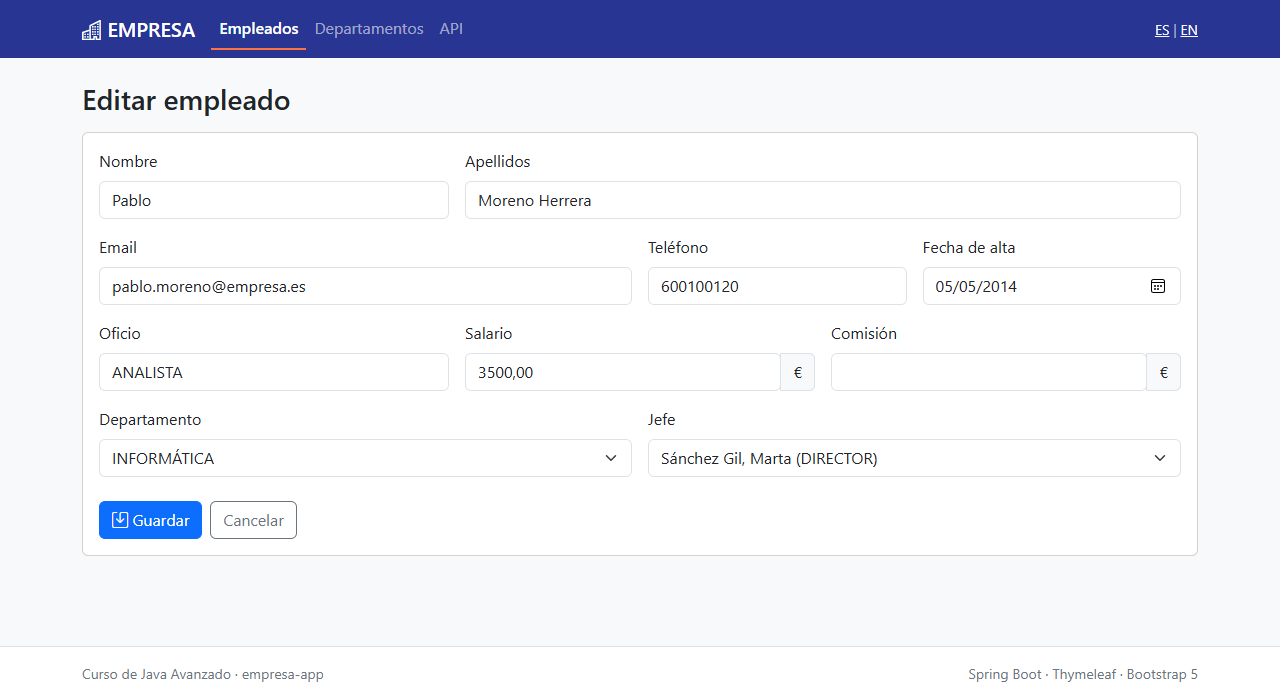Select the Email input field
The height and width of the screenshot is (700, 1280).
pos(365,286)
